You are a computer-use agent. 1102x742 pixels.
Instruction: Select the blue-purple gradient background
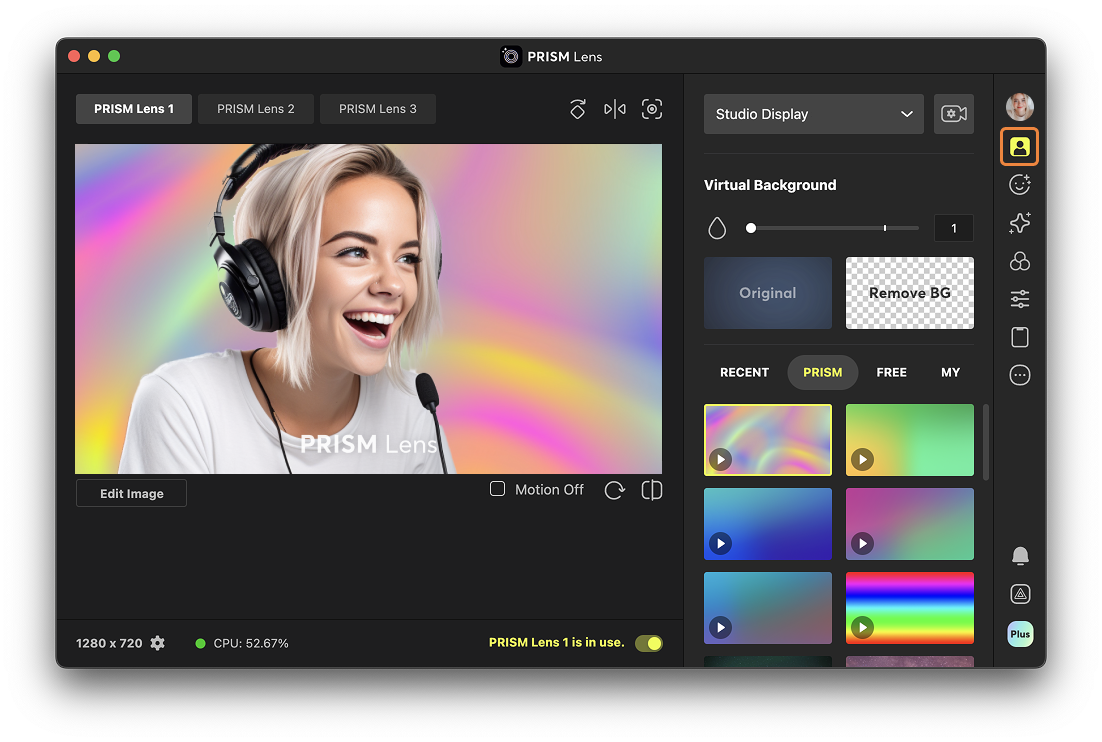[767, 524]
